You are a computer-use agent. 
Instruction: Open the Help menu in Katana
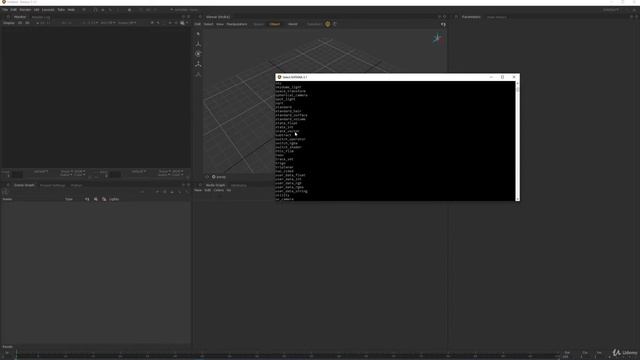click(71, 9)
